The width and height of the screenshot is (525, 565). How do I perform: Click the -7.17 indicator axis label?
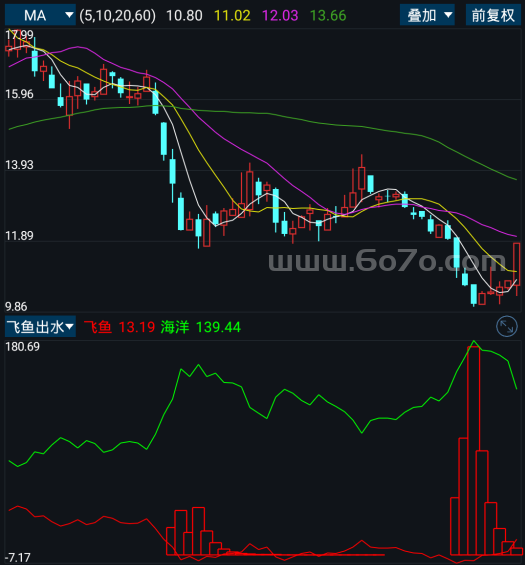coord(18,557)
